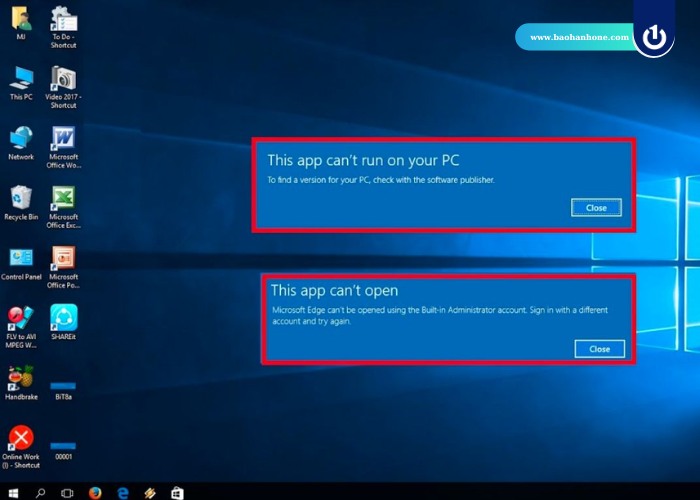This screenshot has height=500, width=700.
Task: Select the Network desktop icon
Action: coord(21,143)
